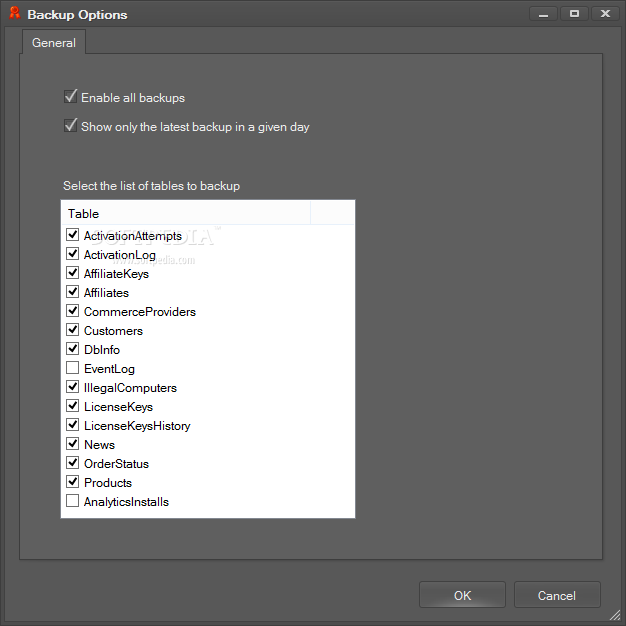Screen dimensions: 626x626
Task: Uncheck the AffiliateKeys table checkbox
Action: tap(72, 273)
